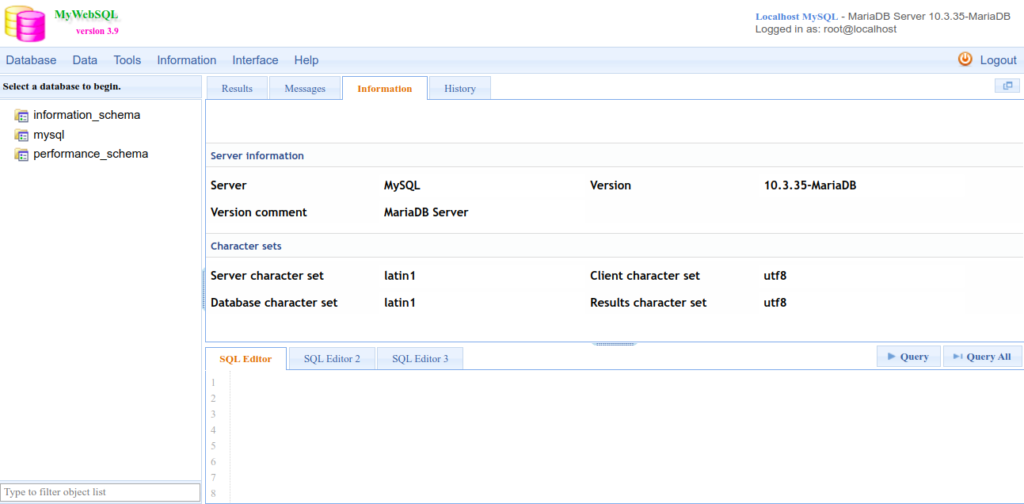
Task: Click the vertical sidebar splitter handle
Action: [x=203, y=291]
